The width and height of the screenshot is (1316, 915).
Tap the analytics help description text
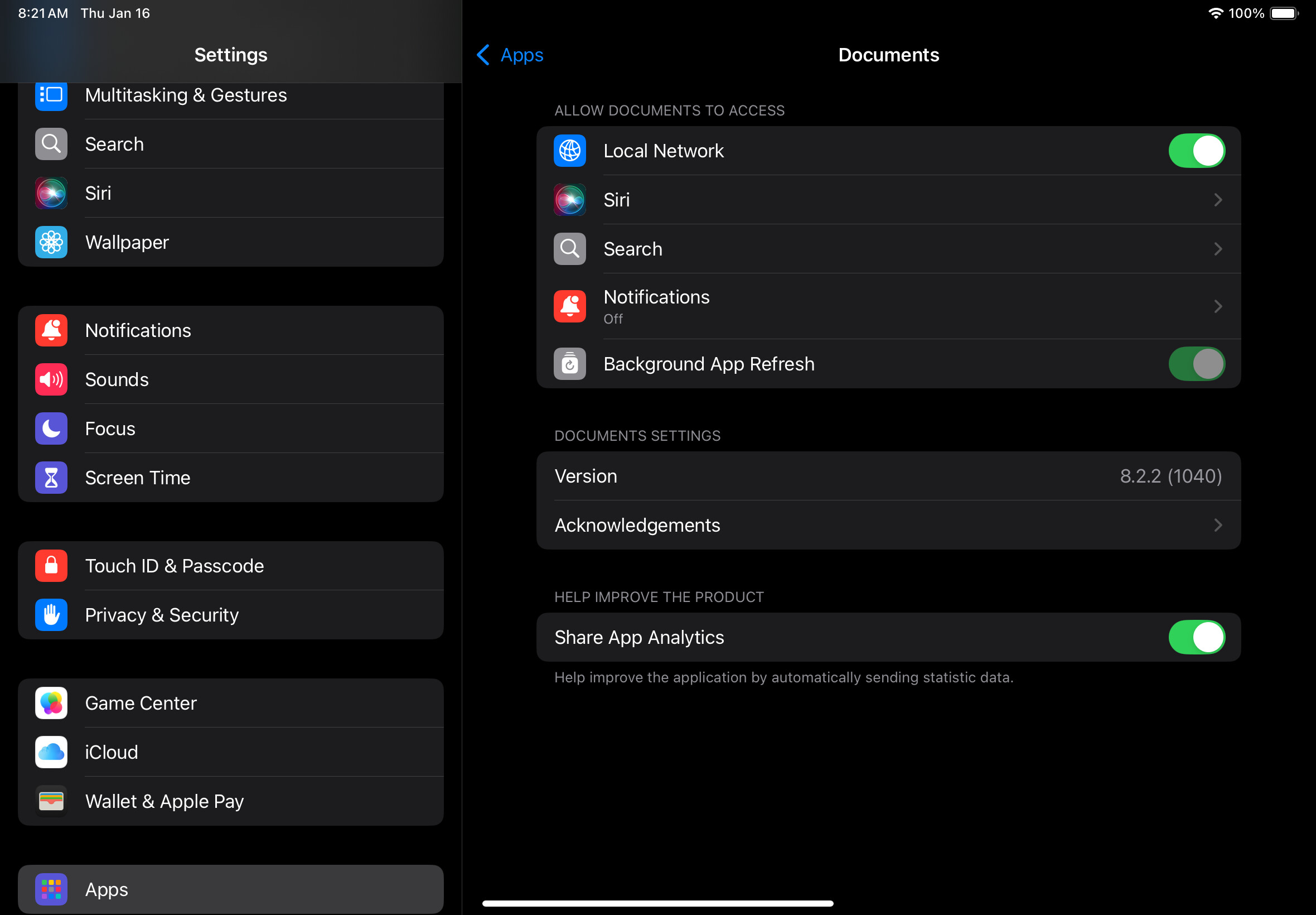tap(784, 678)
